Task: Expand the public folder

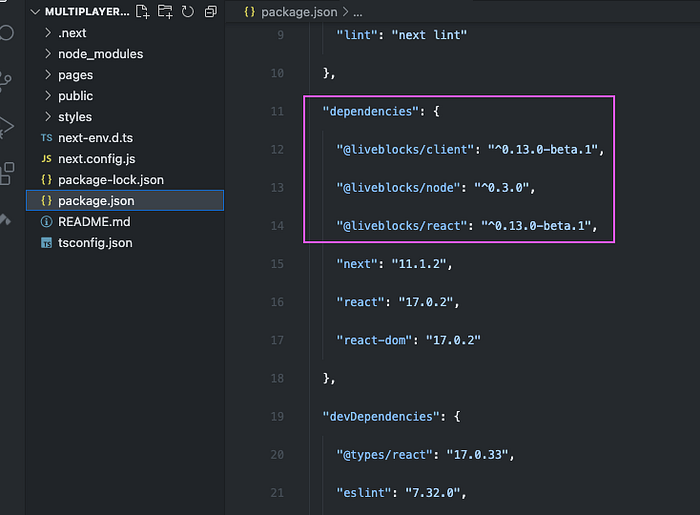Action: pos(75,96)
